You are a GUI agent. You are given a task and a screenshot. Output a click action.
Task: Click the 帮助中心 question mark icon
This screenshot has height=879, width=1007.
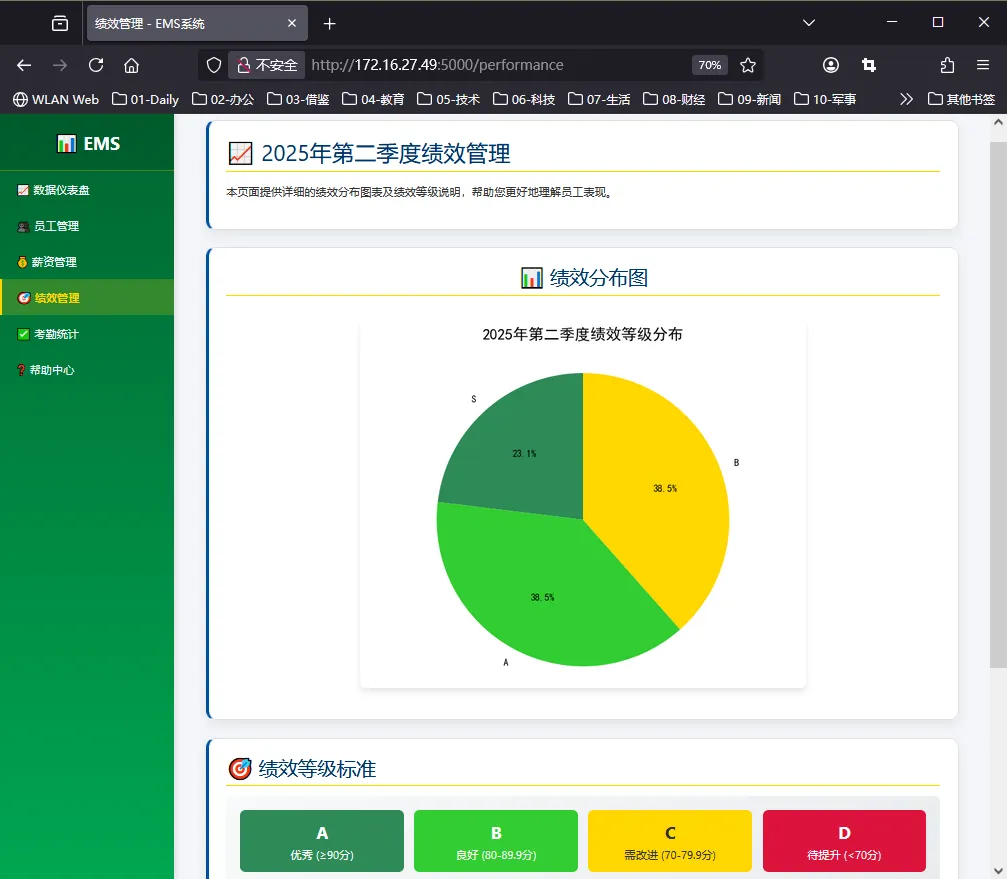tap(21, 370)
